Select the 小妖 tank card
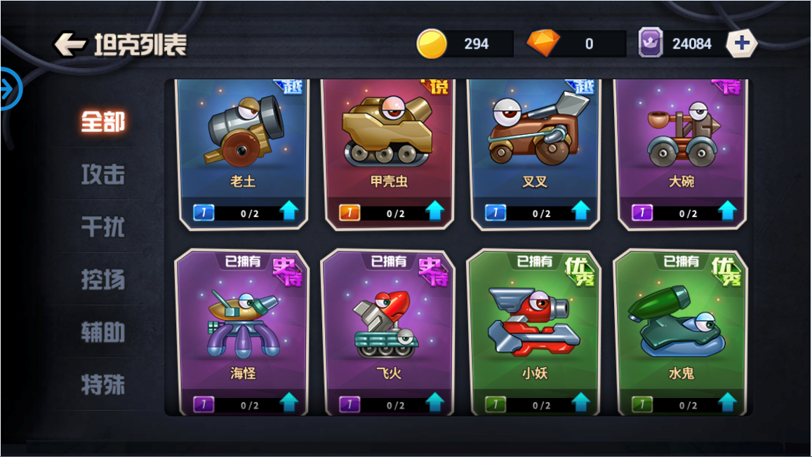This screenshot has height=457, width=812. point(535,333)
